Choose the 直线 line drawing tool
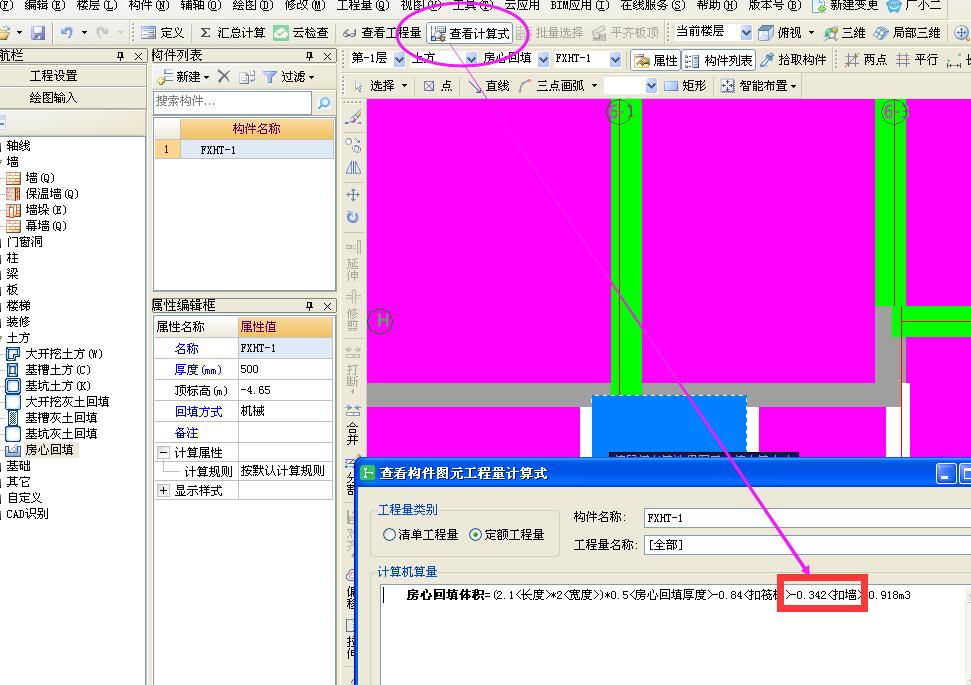 coord(489,86)
